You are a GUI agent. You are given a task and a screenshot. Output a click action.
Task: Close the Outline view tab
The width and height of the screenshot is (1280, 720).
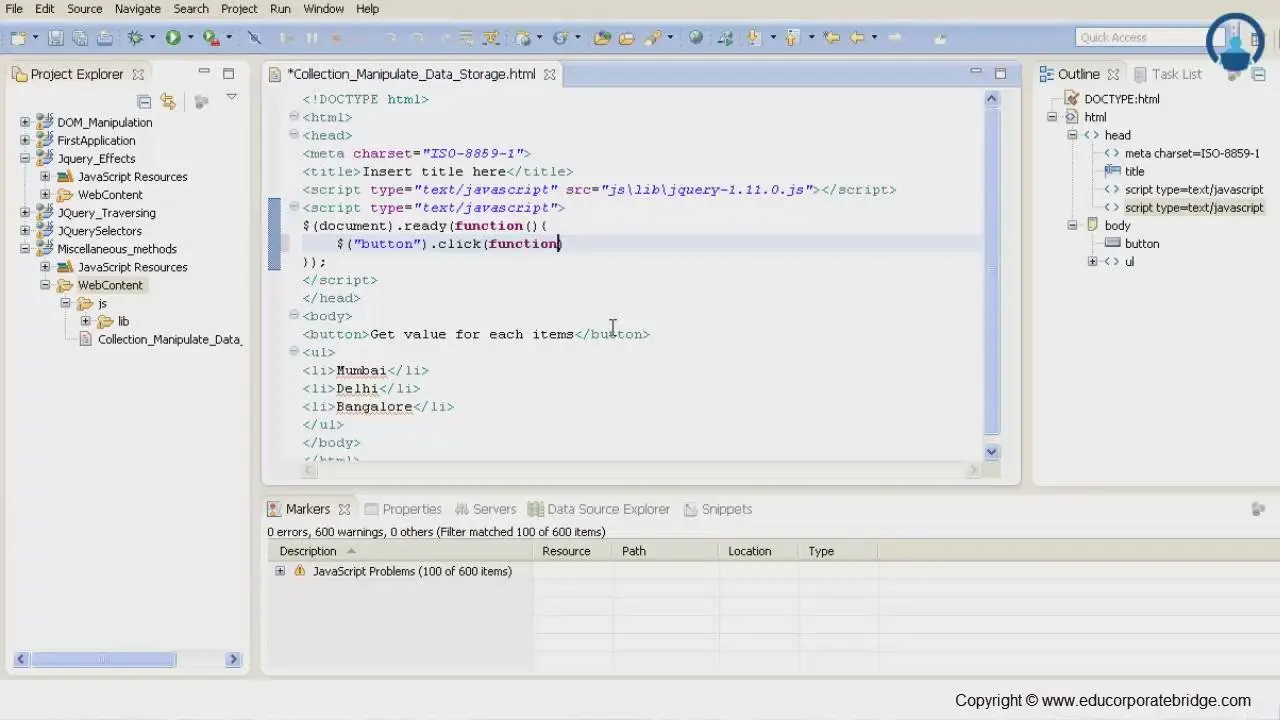(1113, 74)
